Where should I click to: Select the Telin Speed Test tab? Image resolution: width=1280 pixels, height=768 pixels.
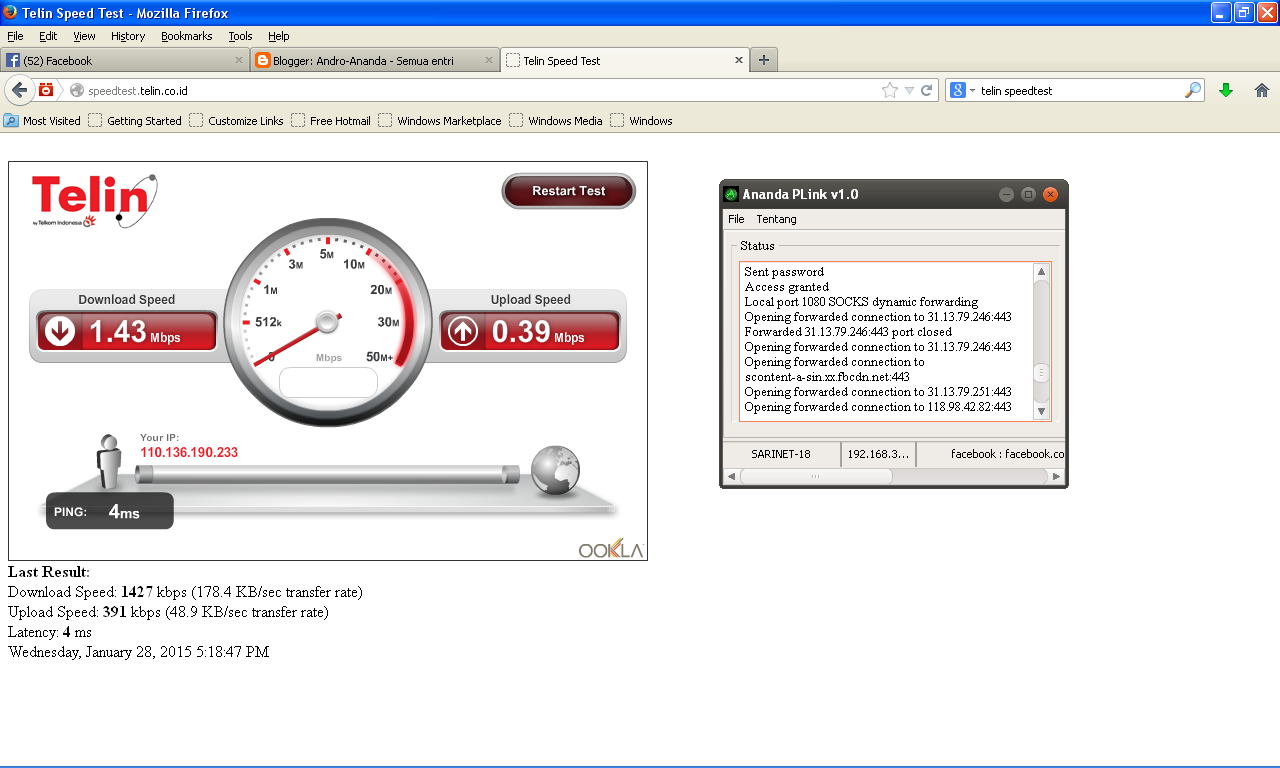(x=624, y=60)
